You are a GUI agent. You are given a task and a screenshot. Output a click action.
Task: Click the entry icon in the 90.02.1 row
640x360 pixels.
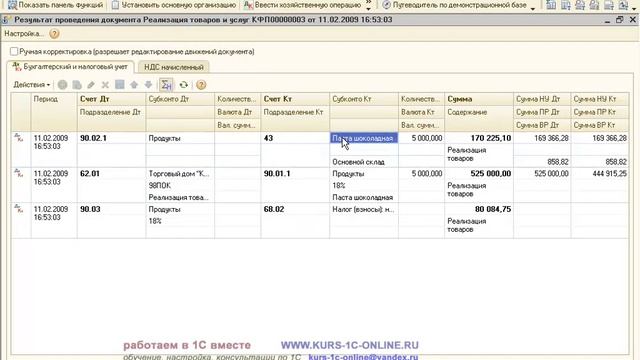tap(19, 138)
